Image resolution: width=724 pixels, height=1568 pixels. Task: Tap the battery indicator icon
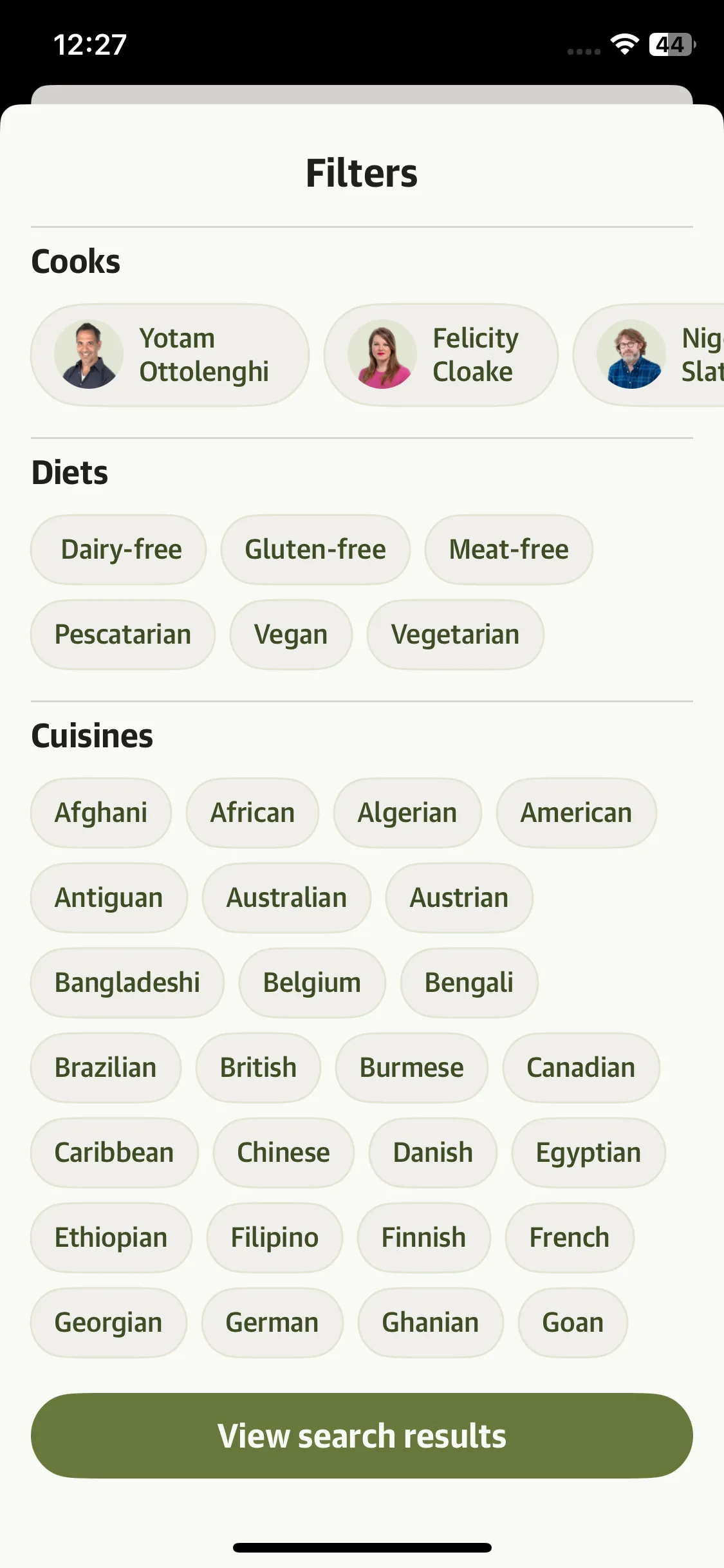click(x=672, y=44)
